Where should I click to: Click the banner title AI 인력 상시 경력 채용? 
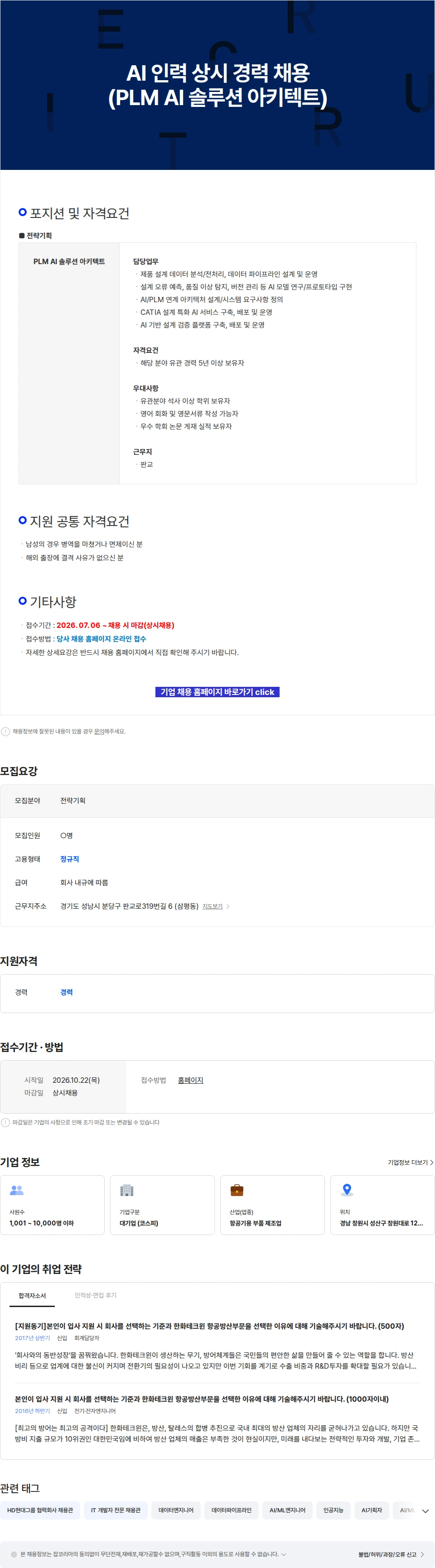[x=218, y=72]
